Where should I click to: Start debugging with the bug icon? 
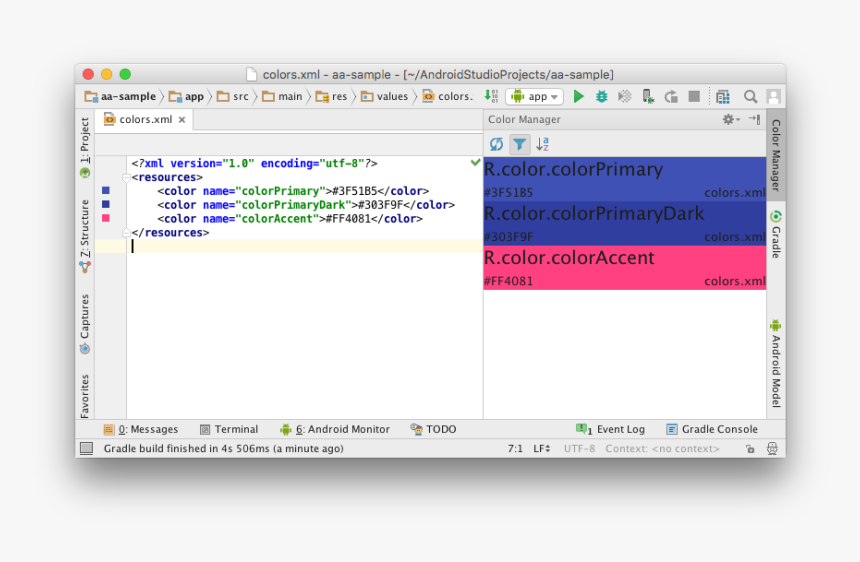(x=602, y=96)
